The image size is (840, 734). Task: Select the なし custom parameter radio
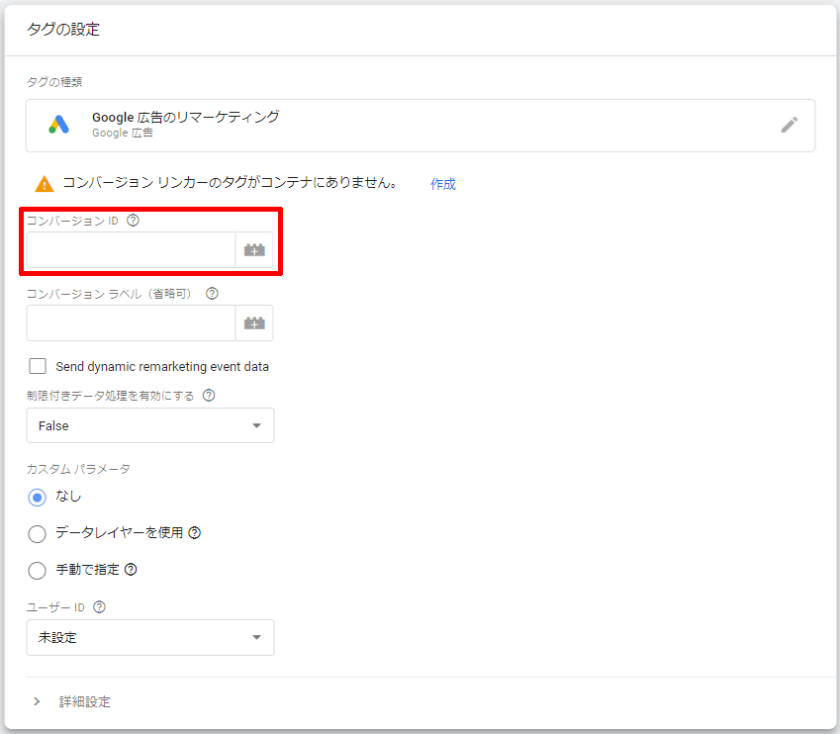(x=37, y=497)
